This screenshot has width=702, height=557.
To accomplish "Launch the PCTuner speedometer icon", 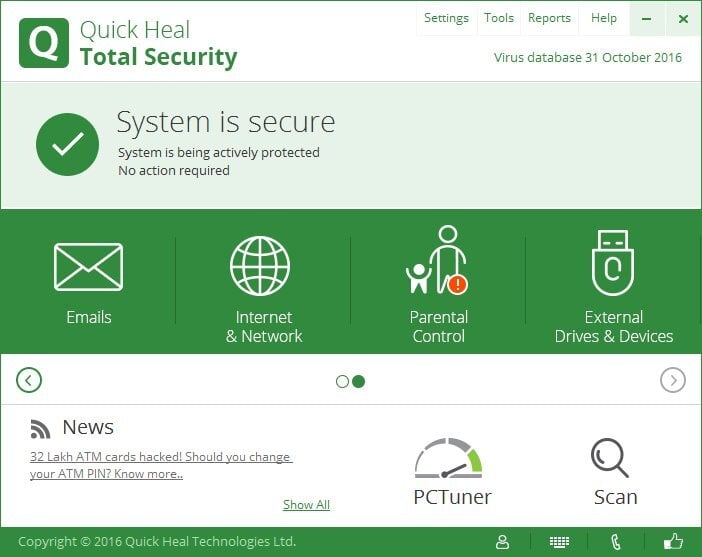I will coord(448,458).
